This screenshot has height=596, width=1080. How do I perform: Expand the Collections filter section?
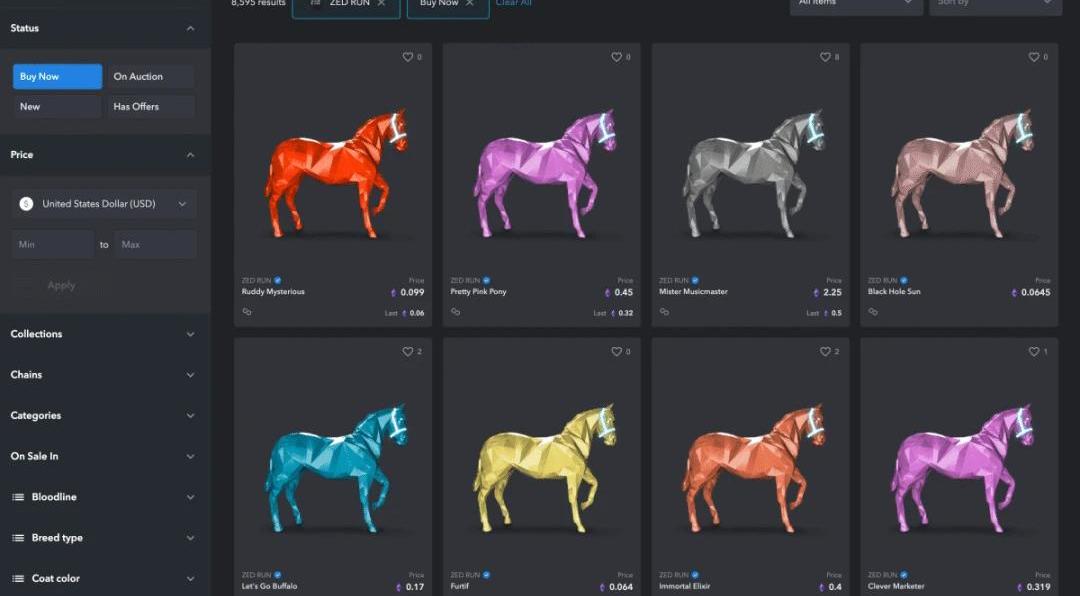(105, 334)
